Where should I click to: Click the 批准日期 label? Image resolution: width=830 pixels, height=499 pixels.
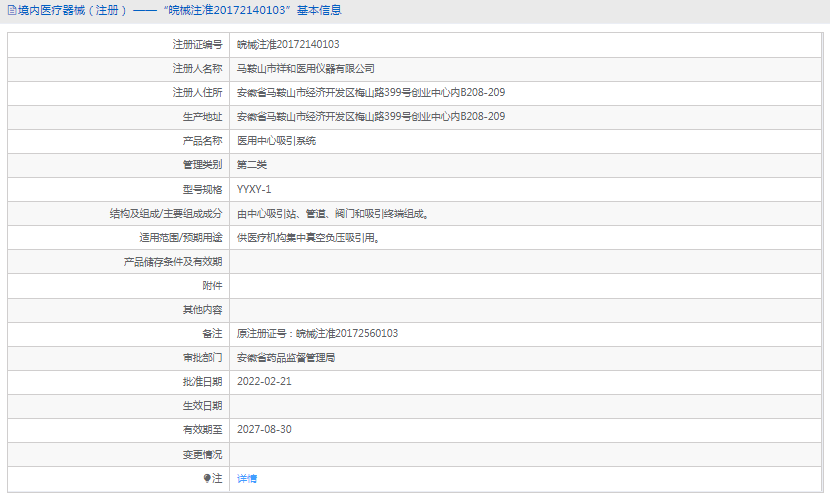tap(202, 382)
